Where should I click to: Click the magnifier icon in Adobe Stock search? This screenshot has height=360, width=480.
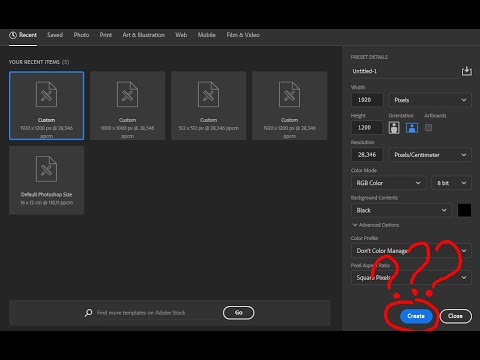coord(88,313)
